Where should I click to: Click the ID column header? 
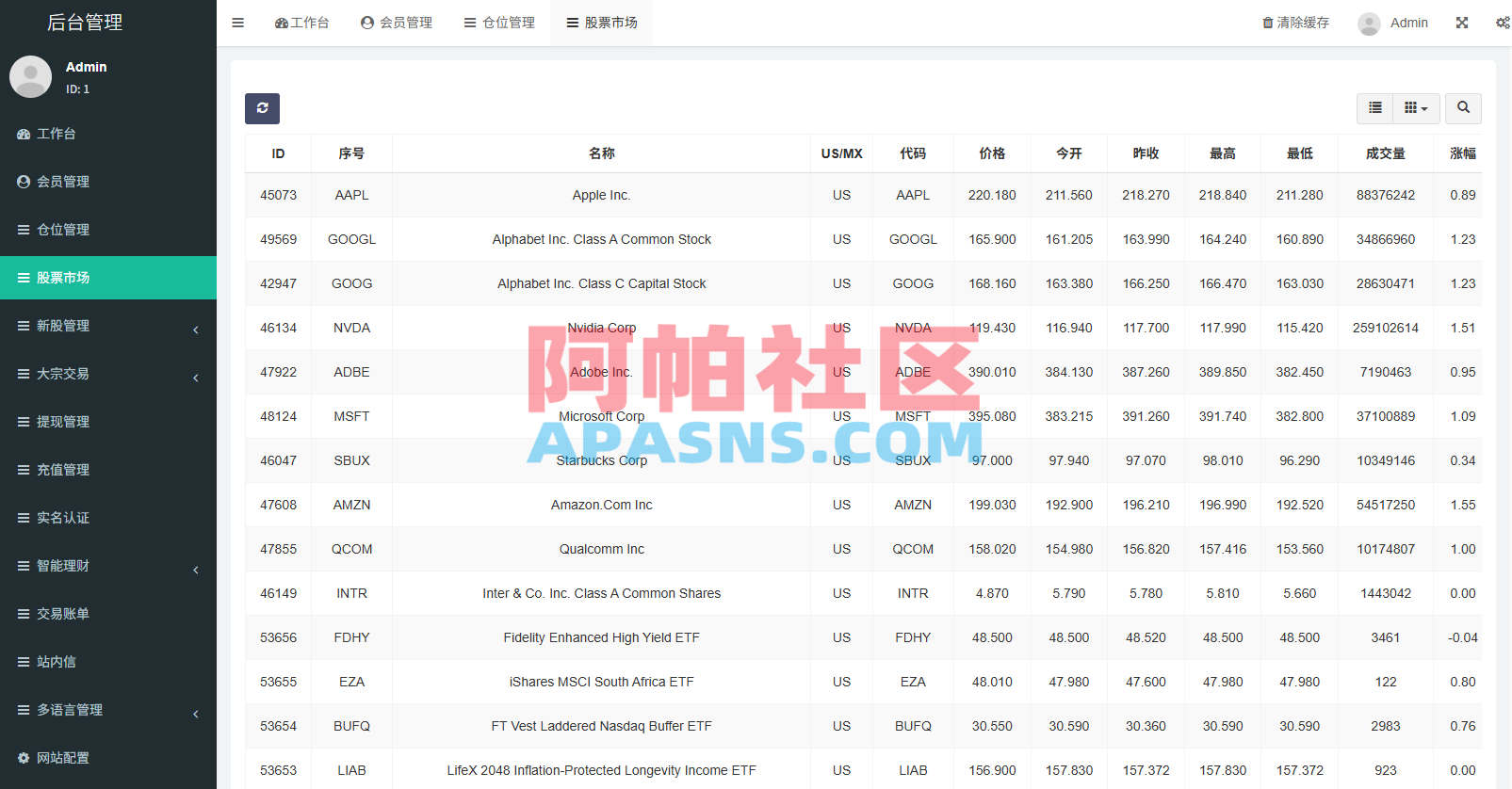point(278,153)
